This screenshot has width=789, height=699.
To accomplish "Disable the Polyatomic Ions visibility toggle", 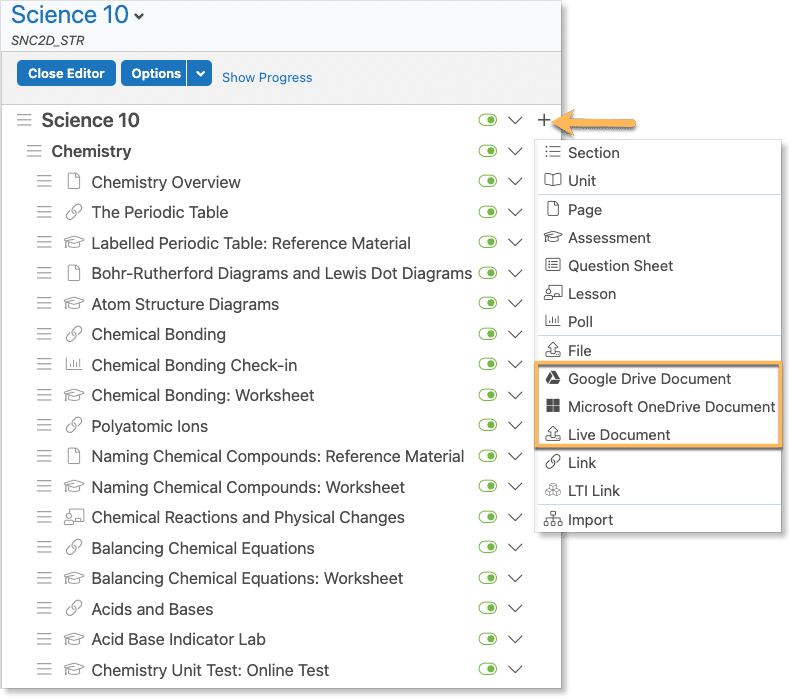I will [x=488, y=426].
